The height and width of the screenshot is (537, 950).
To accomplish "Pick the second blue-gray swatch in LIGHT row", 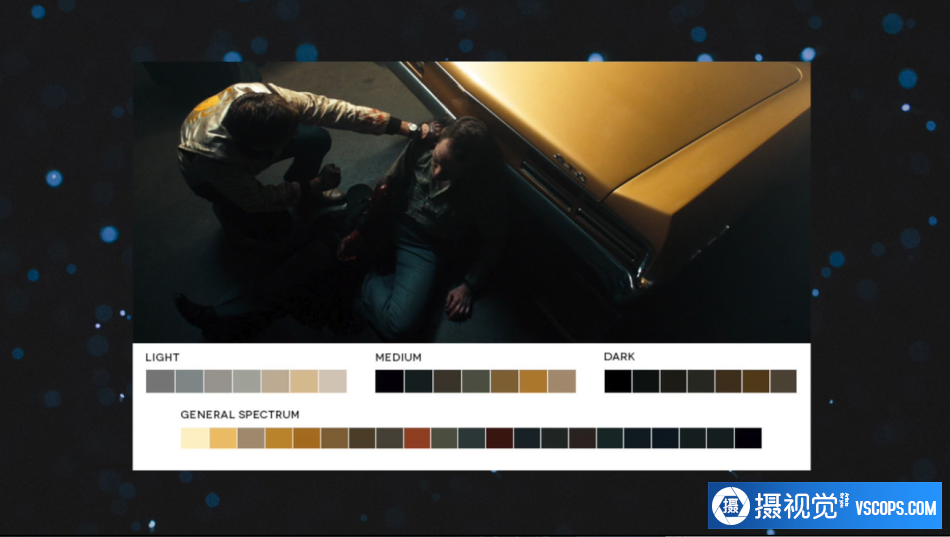I will pos(189,381).
